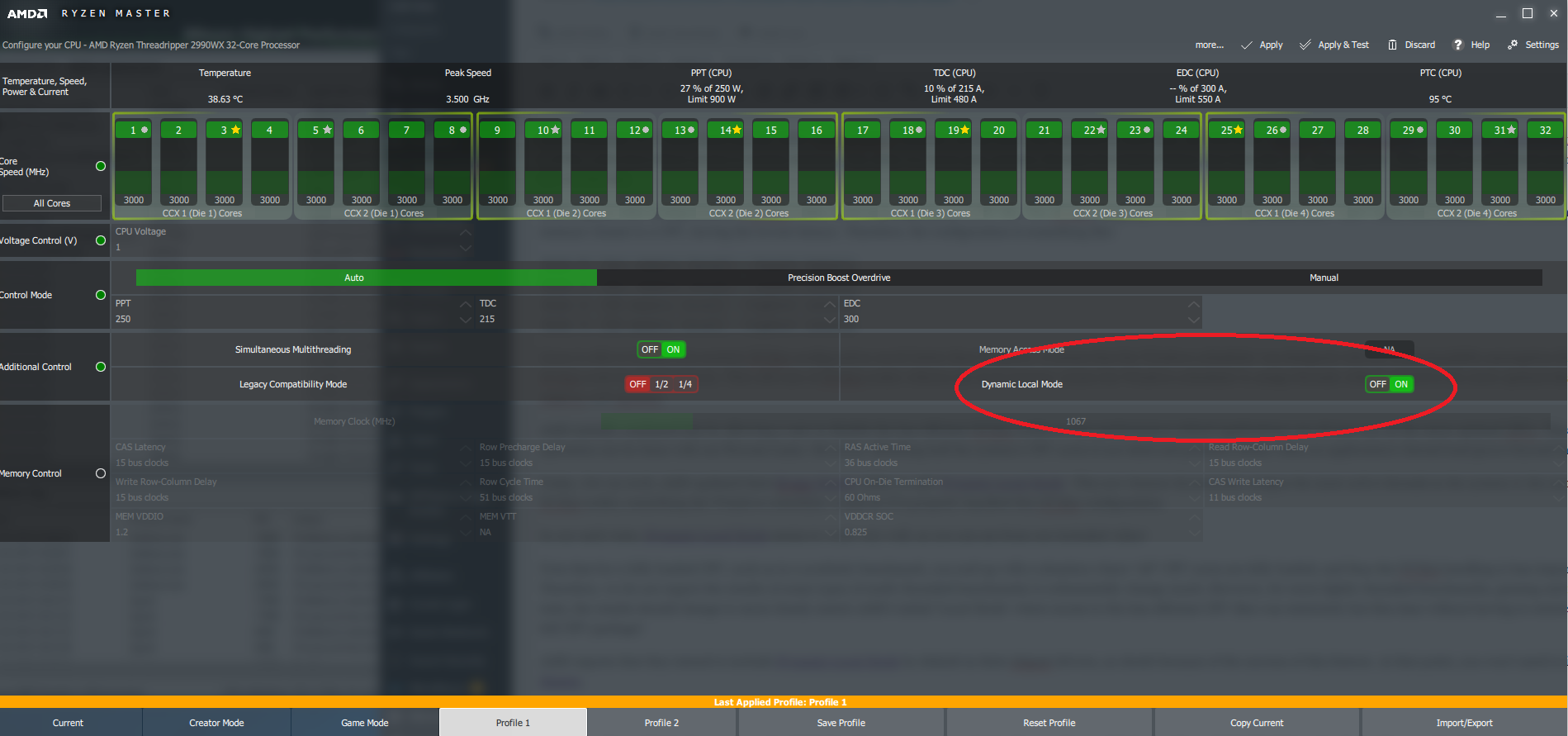This screenshot has width=1568, height=736.
Task: Click the gold star on core 19
Action: click(x=964, y=130)
